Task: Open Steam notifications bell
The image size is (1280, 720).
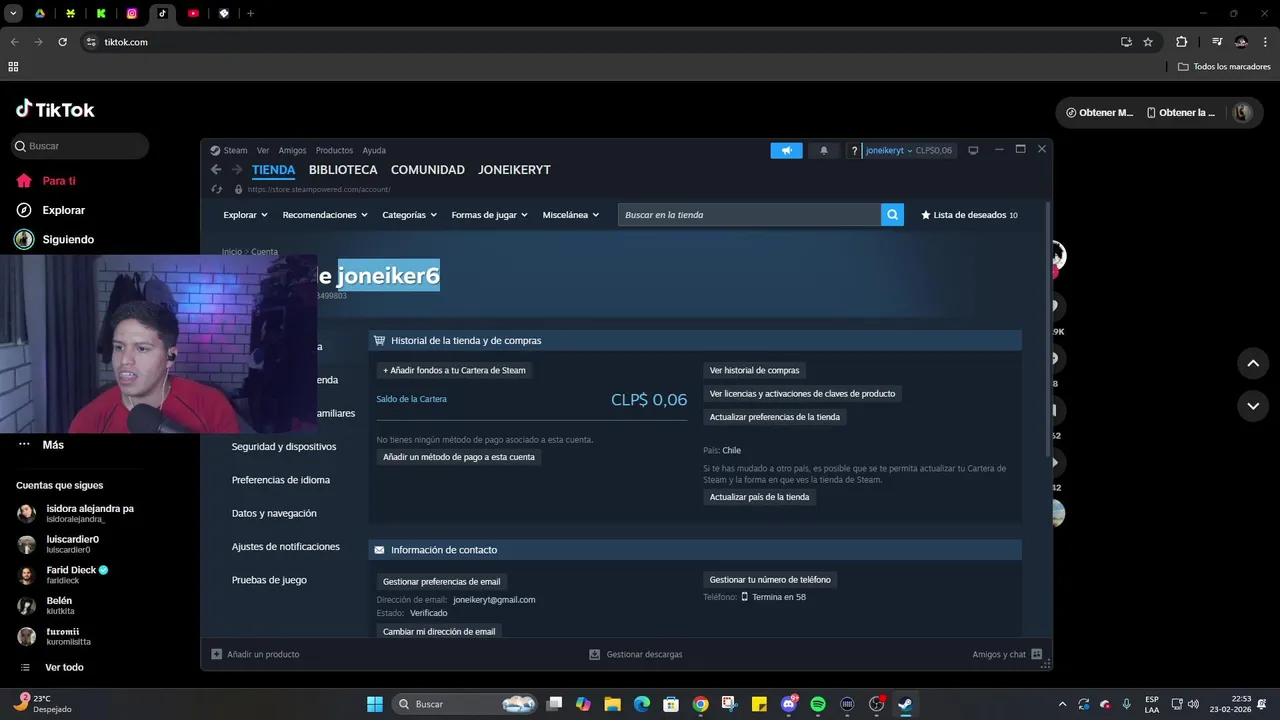Action: [824, 150]
